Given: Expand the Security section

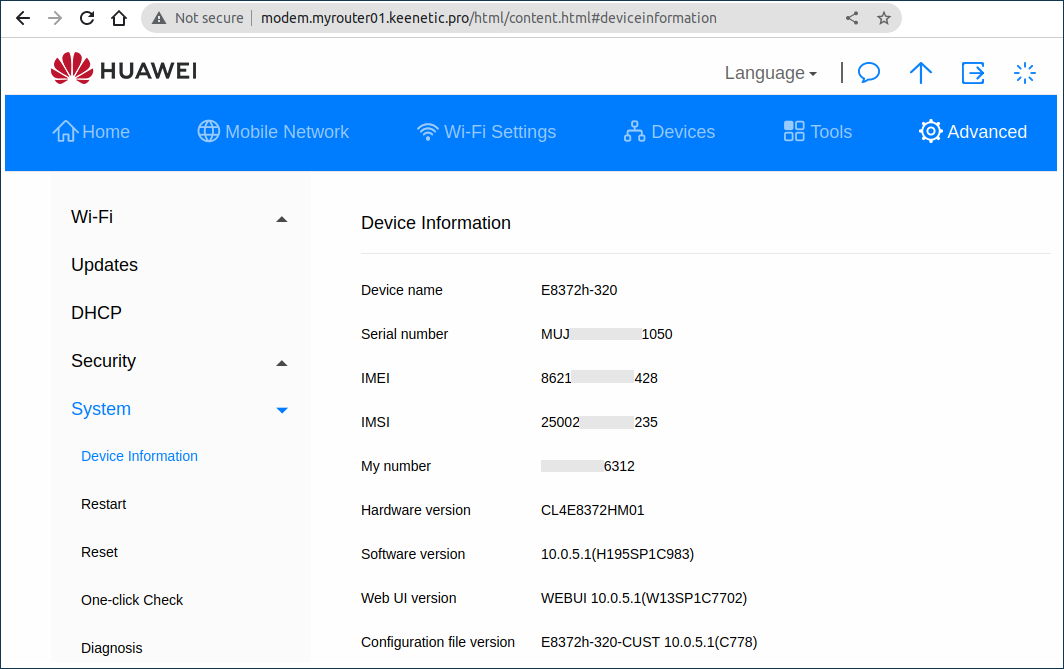Looking at the screenshot, I should pyautogui.click(x=281, y=363).
